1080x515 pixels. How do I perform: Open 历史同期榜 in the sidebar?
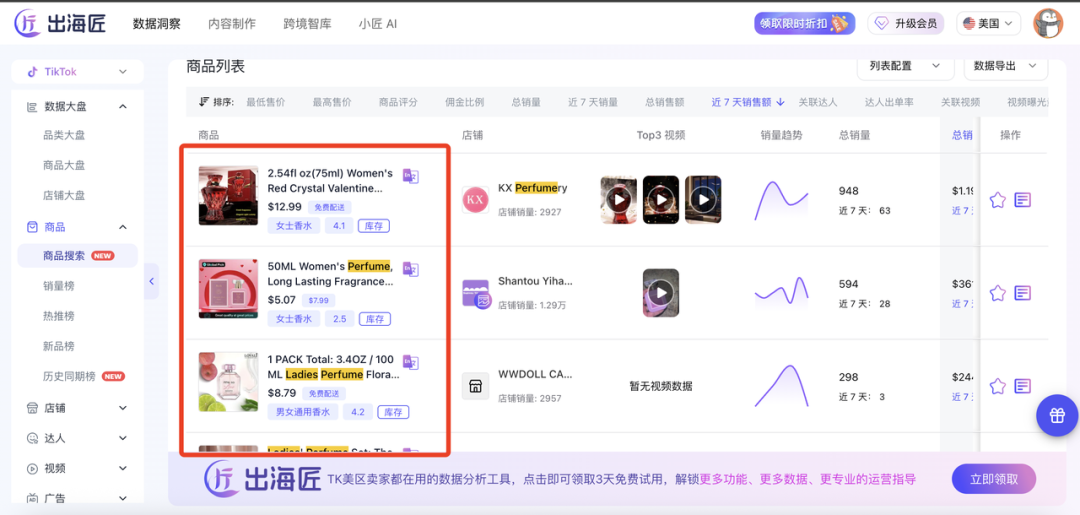pyautogui.click(x=70, y=377)
